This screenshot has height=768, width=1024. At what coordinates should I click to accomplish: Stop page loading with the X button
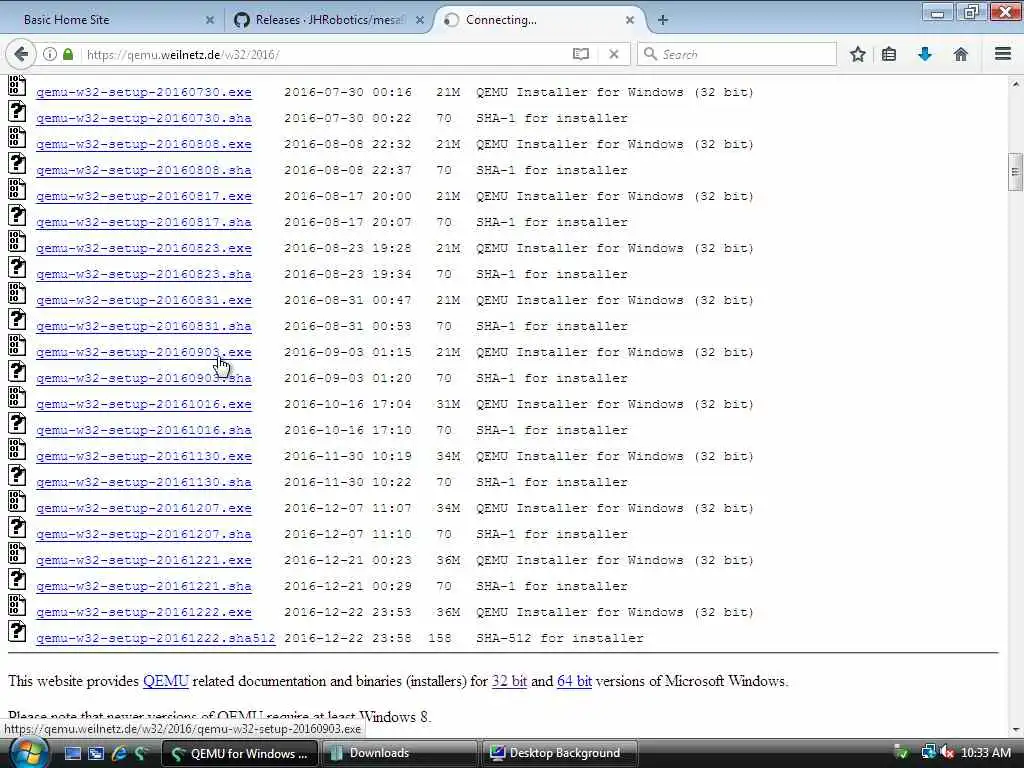point(614,54)
